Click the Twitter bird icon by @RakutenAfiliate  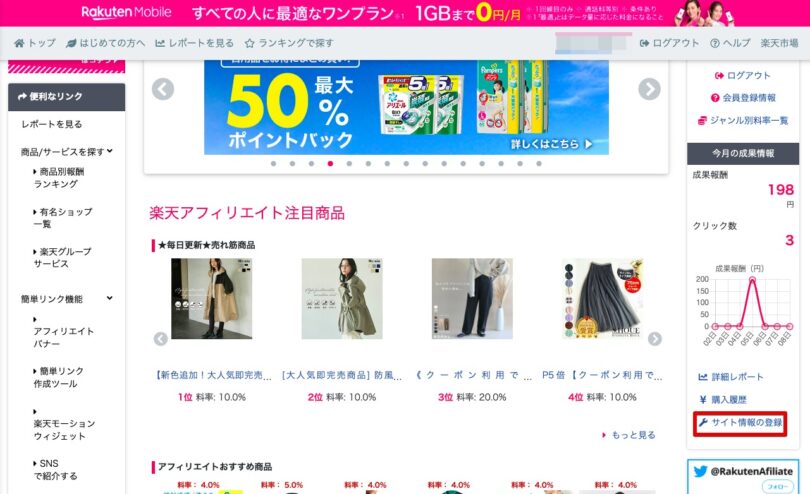[x=700, y=471]
